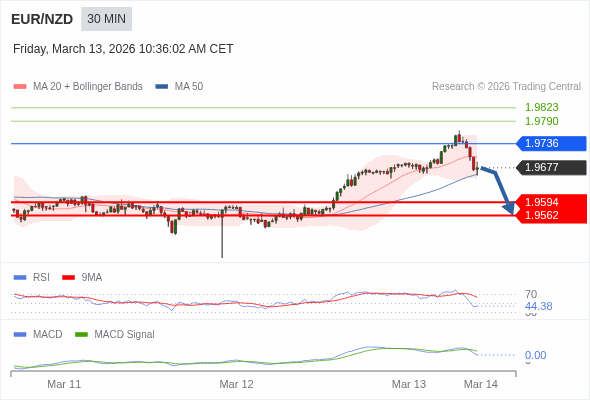Image resolution: width=590 pixels, height=400 pixels.
Task: Click the 30 MIN timeframe button
Action: [106, 19]
